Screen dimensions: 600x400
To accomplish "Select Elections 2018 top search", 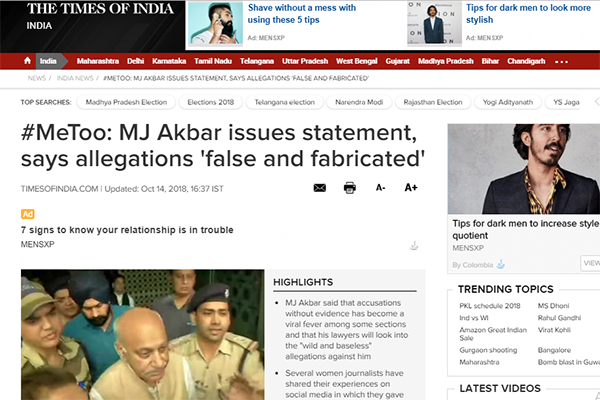I will [210, 102].
